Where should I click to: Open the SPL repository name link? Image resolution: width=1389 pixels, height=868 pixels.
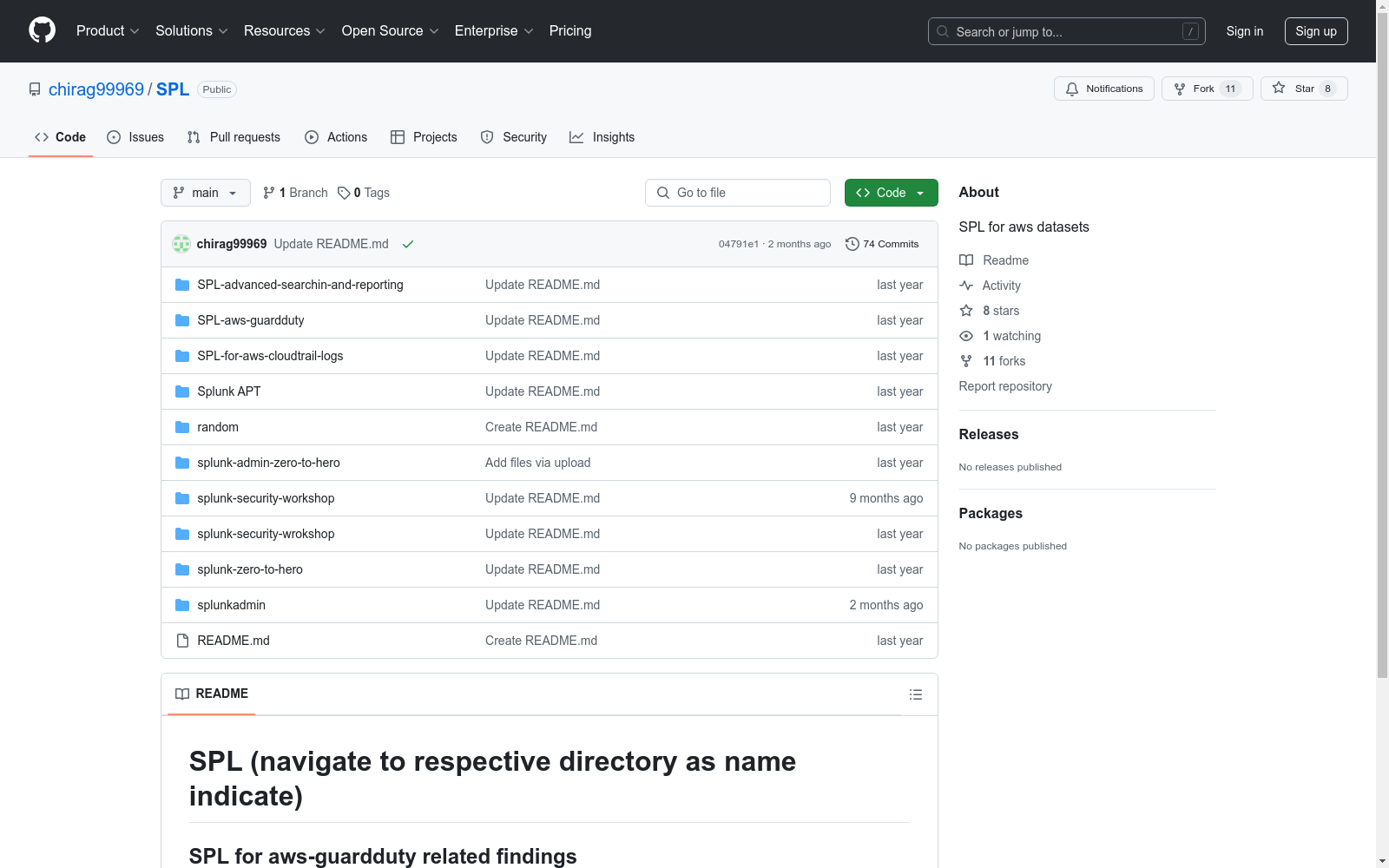pos(173,89)
